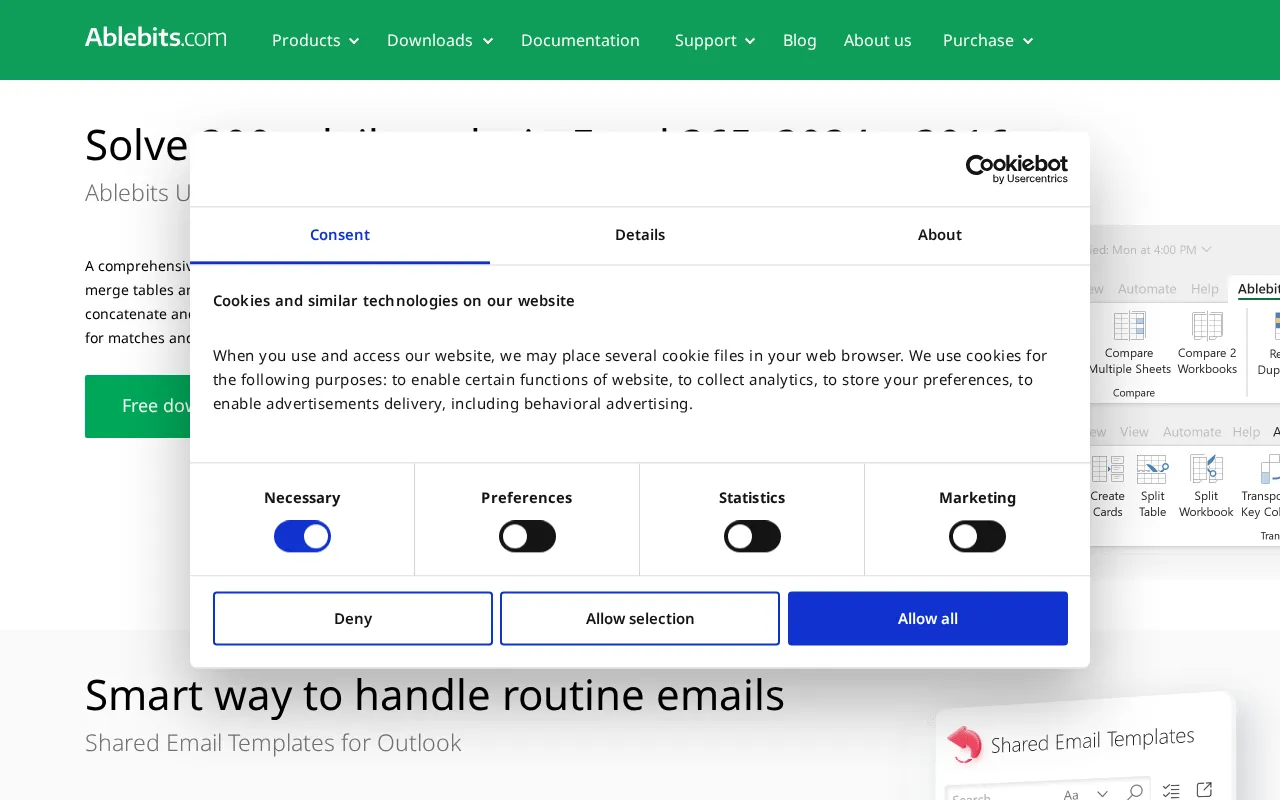Click the checklist icon in Shared Email Templates

[x=1172, y=791]
